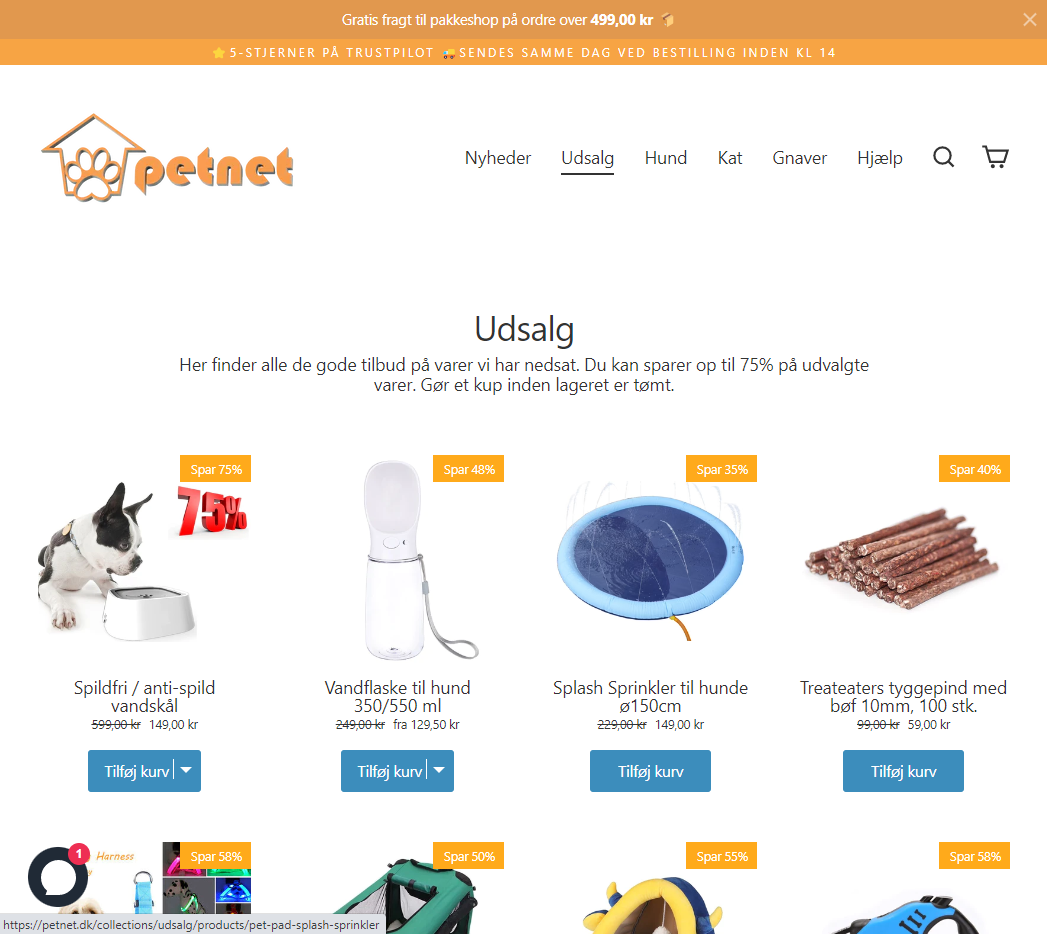Go to the Hund category
The image size is (1047, 934).
(x=666, y=158)
